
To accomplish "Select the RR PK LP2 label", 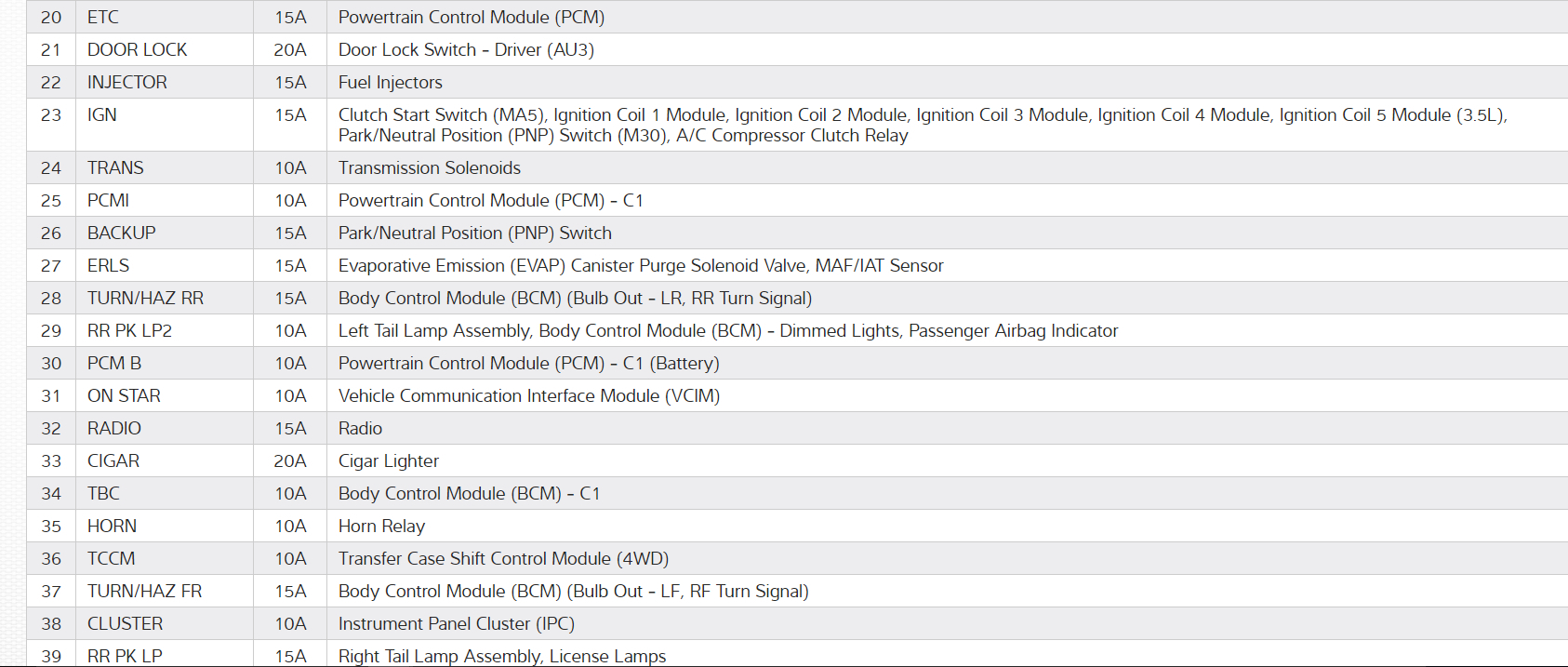I will point(129,331).
